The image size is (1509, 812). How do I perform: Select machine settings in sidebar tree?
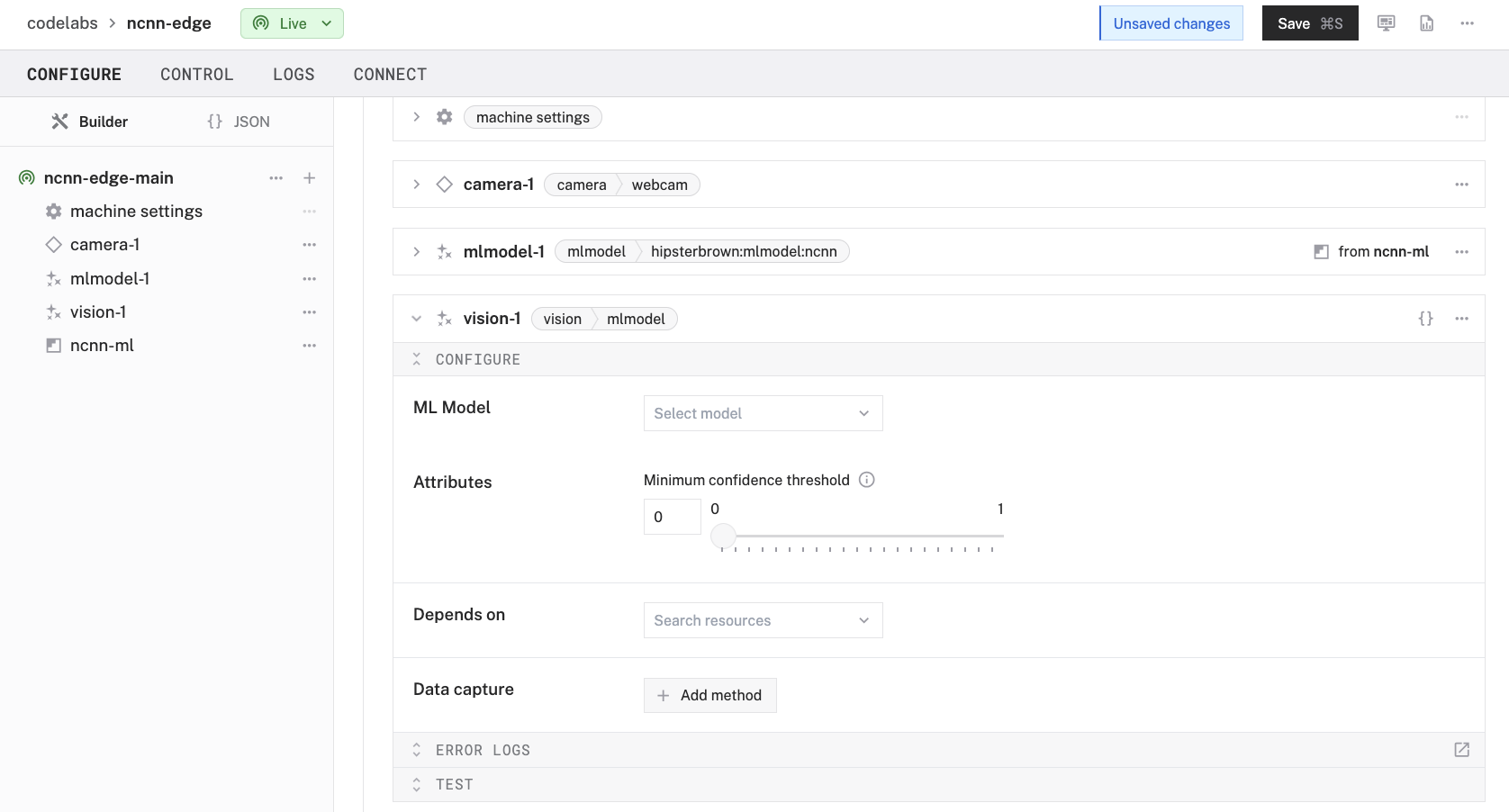pyautogui.click(x=136, y=212)
